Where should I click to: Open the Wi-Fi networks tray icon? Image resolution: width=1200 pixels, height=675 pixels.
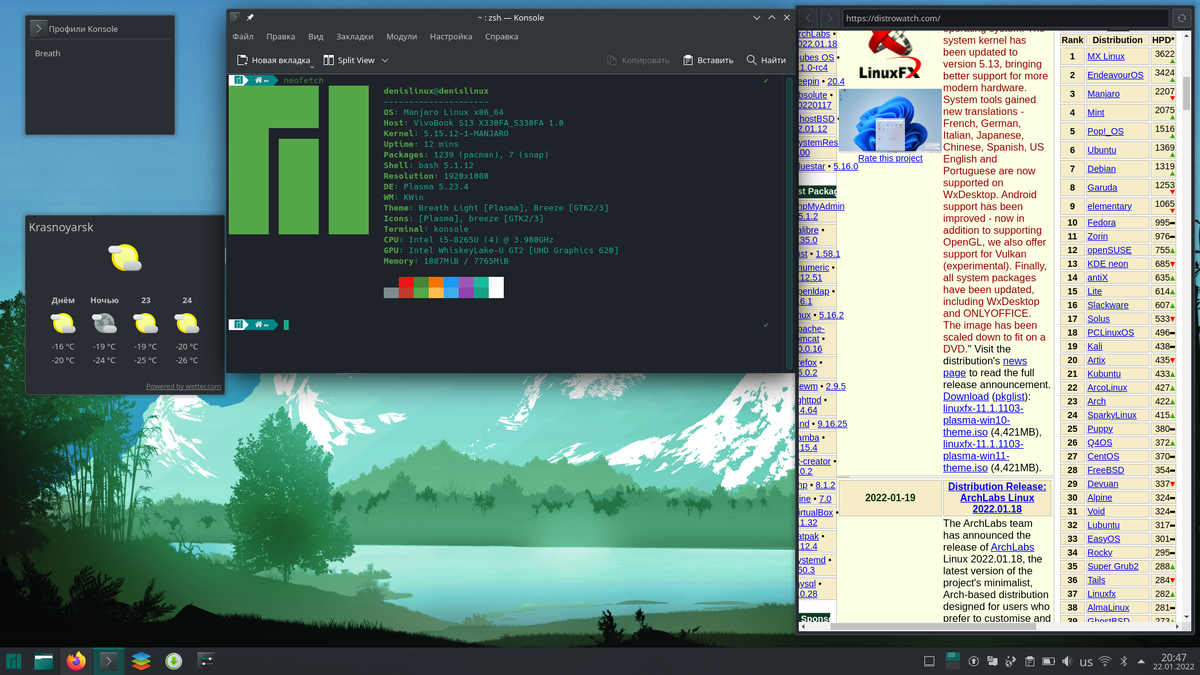pyautogui.click(x=1105, y=661)
